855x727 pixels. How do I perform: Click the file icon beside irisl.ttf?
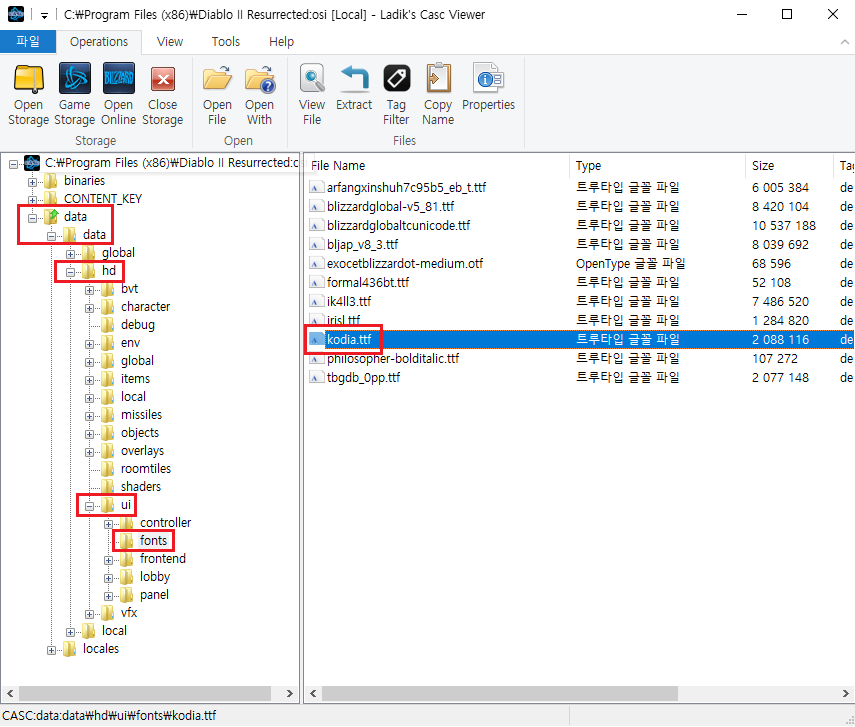click(x=315, y=320)
